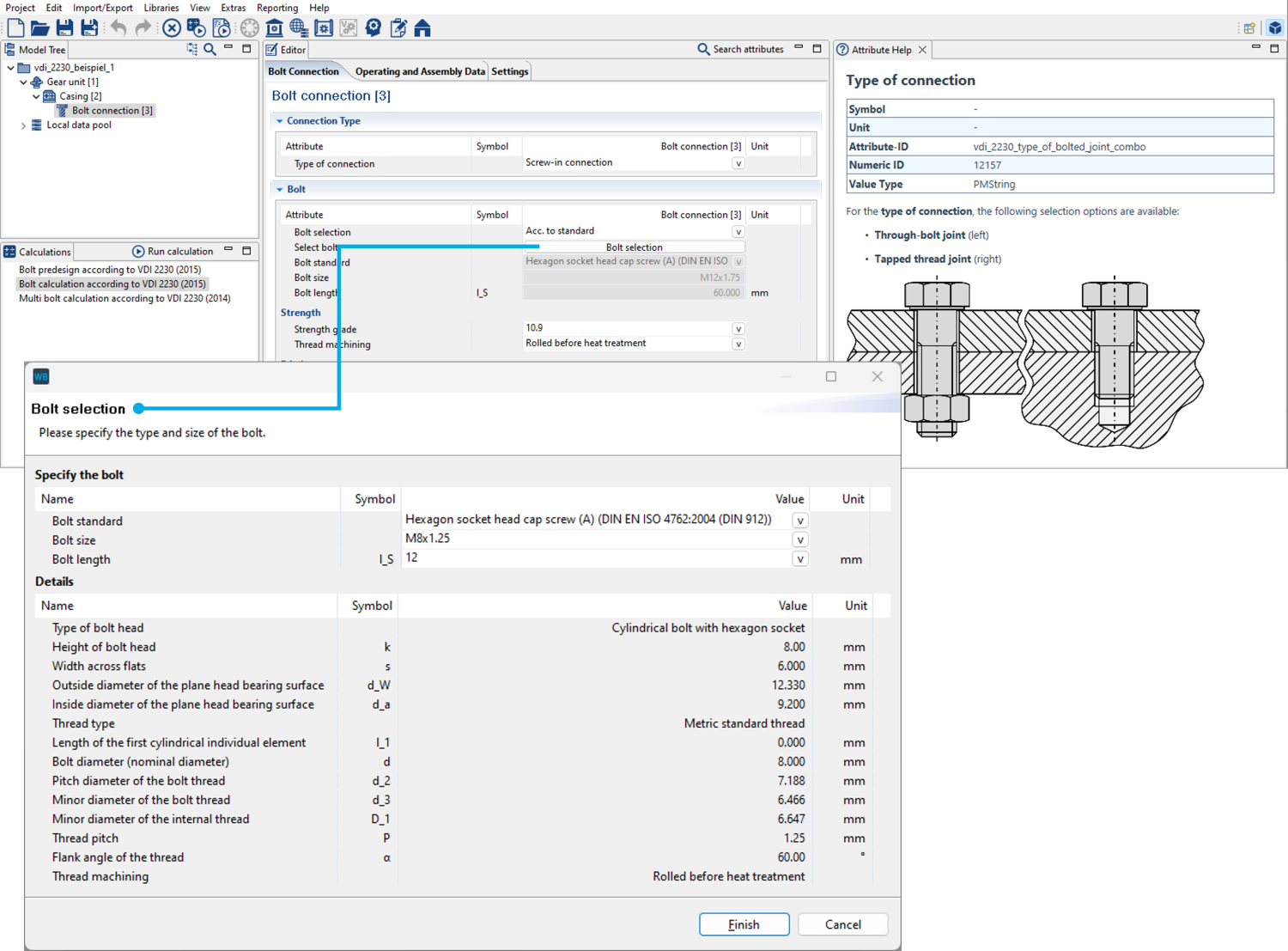
Task: Expand the Type of connection dropdown
Action: click(738, 163)
